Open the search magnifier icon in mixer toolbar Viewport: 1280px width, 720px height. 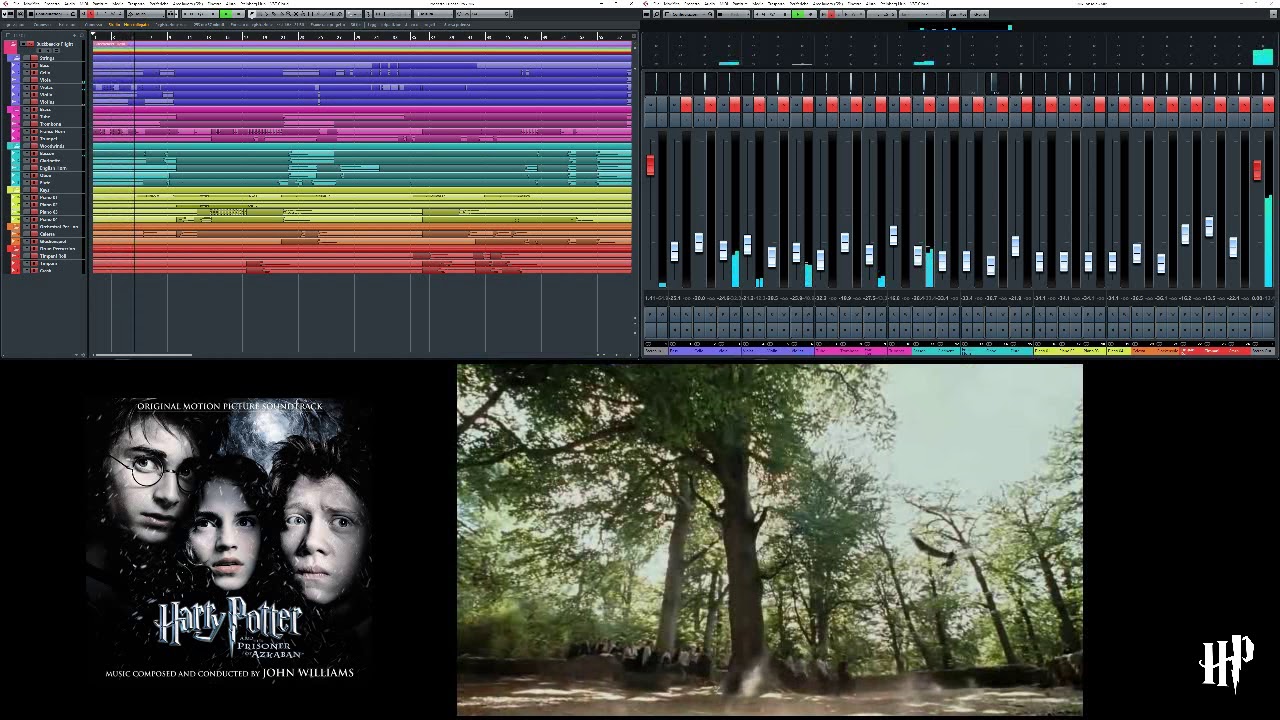(x=656, y=14)
